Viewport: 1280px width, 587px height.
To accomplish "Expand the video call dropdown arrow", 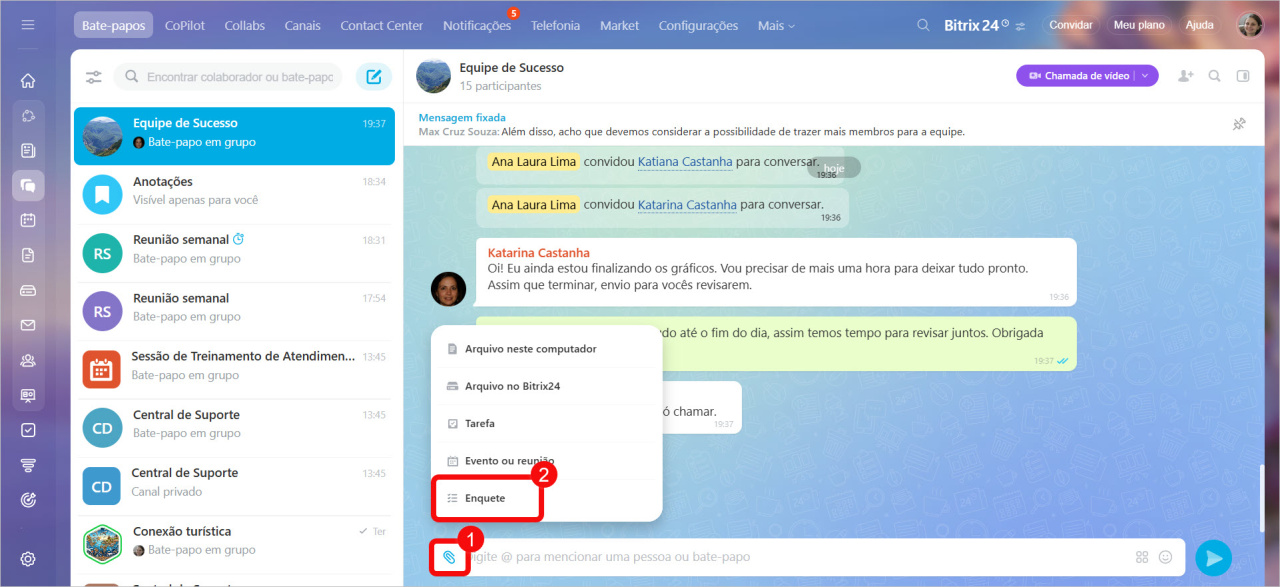I will click(1145, 76).
